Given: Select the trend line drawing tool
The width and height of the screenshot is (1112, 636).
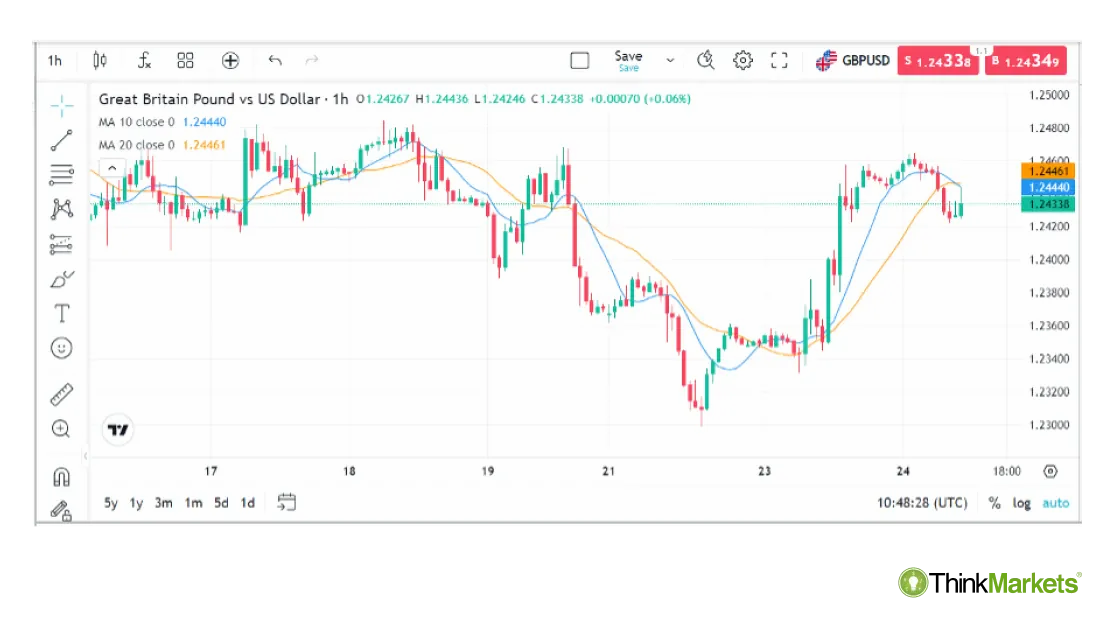Looking at the screenshot, I should 61,140.
